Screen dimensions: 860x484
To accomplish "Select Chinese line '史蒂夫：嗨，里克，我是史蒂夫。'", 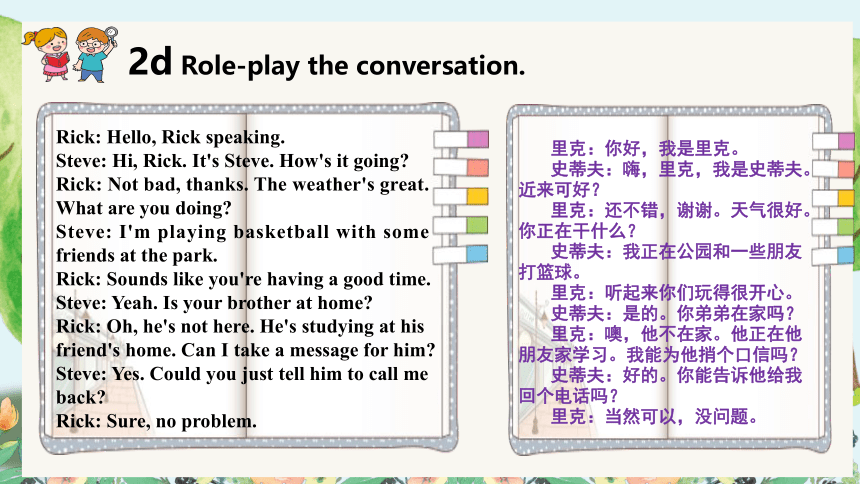I will click(682, 169).
